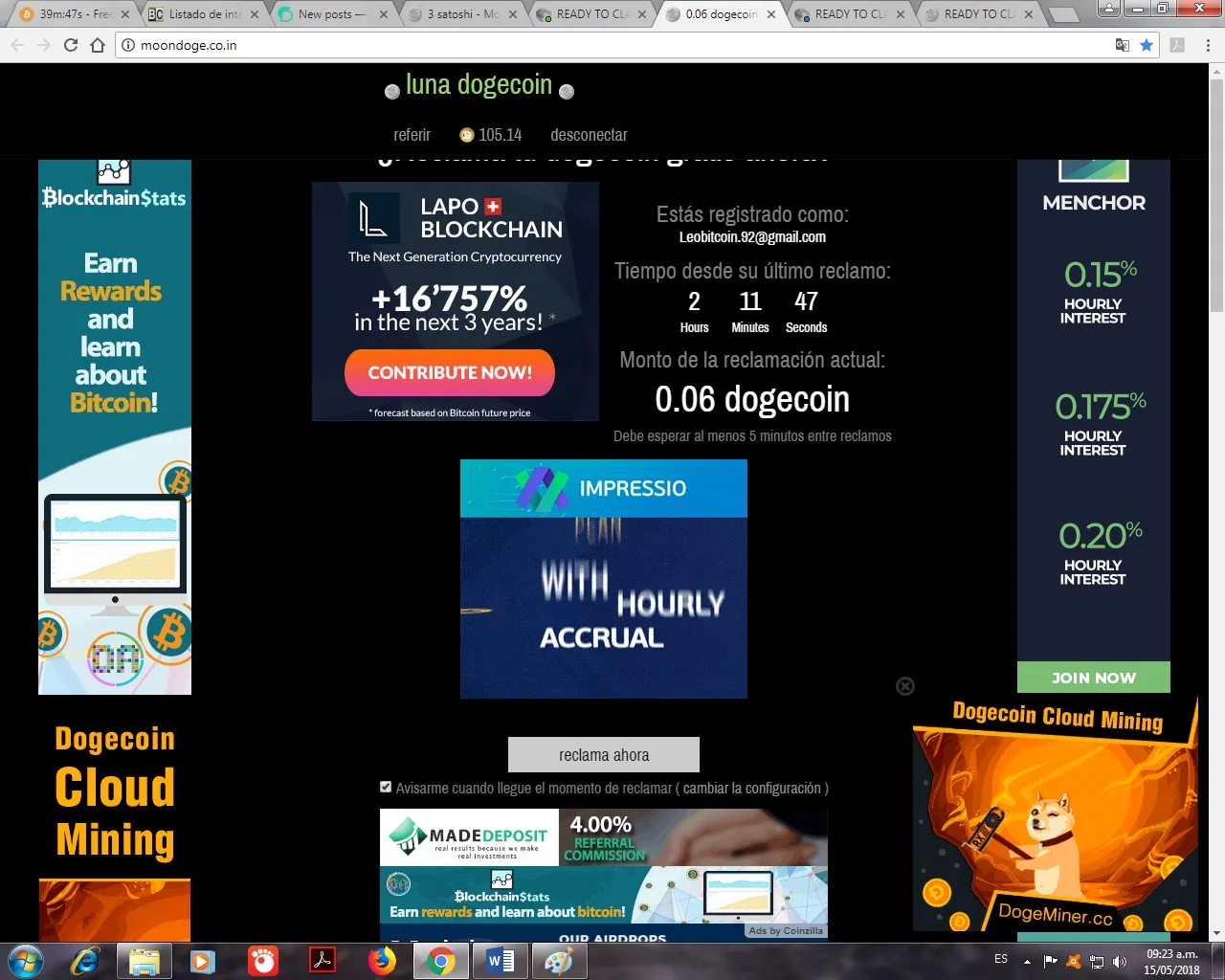Click 'CONTRIBUTE NOW!' on the Lapo ad
Image resolution: width=1225 pixels, height=980 pixels.
(450, 372)
